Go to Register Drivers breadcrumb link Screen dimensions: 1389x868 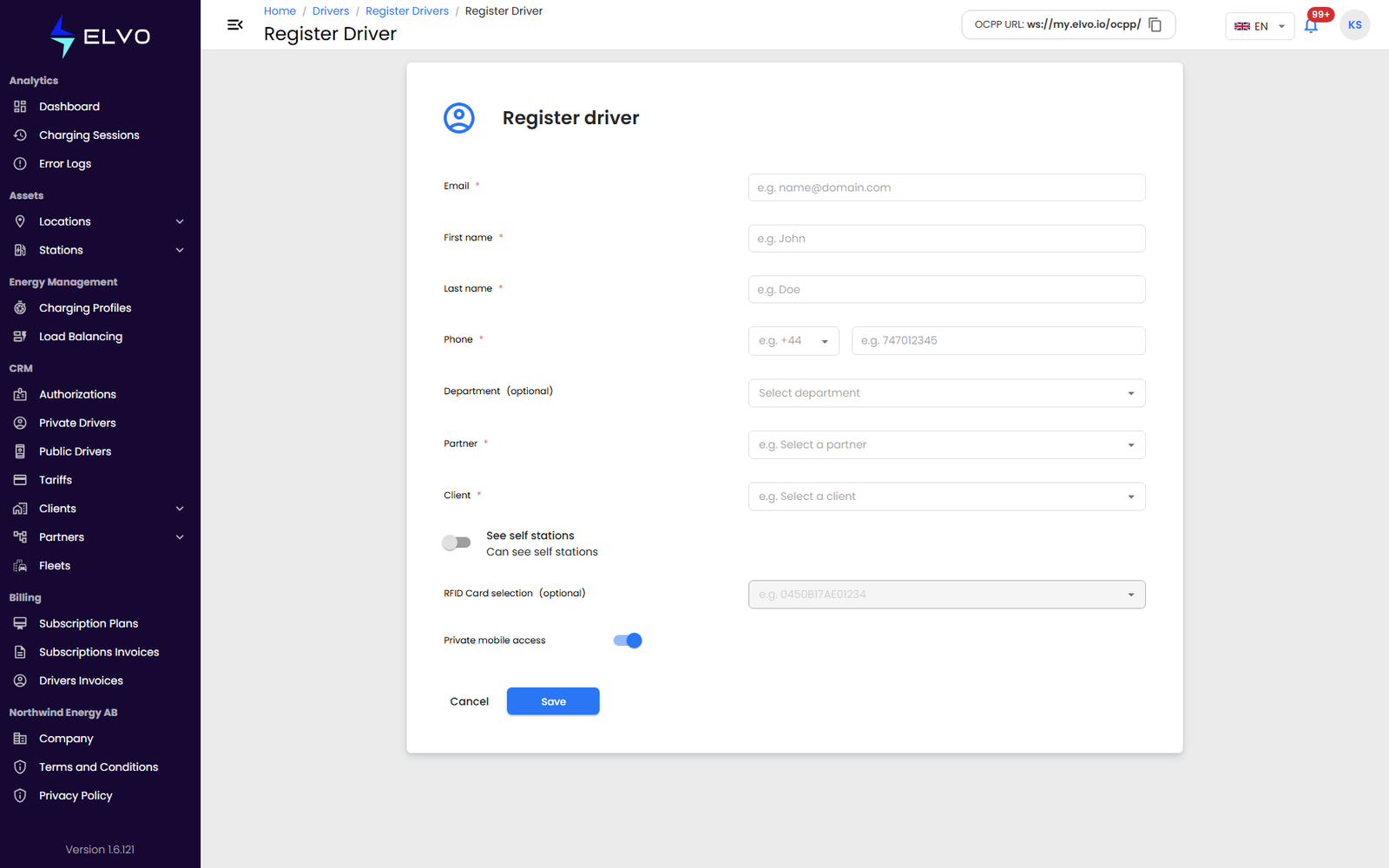407,11
